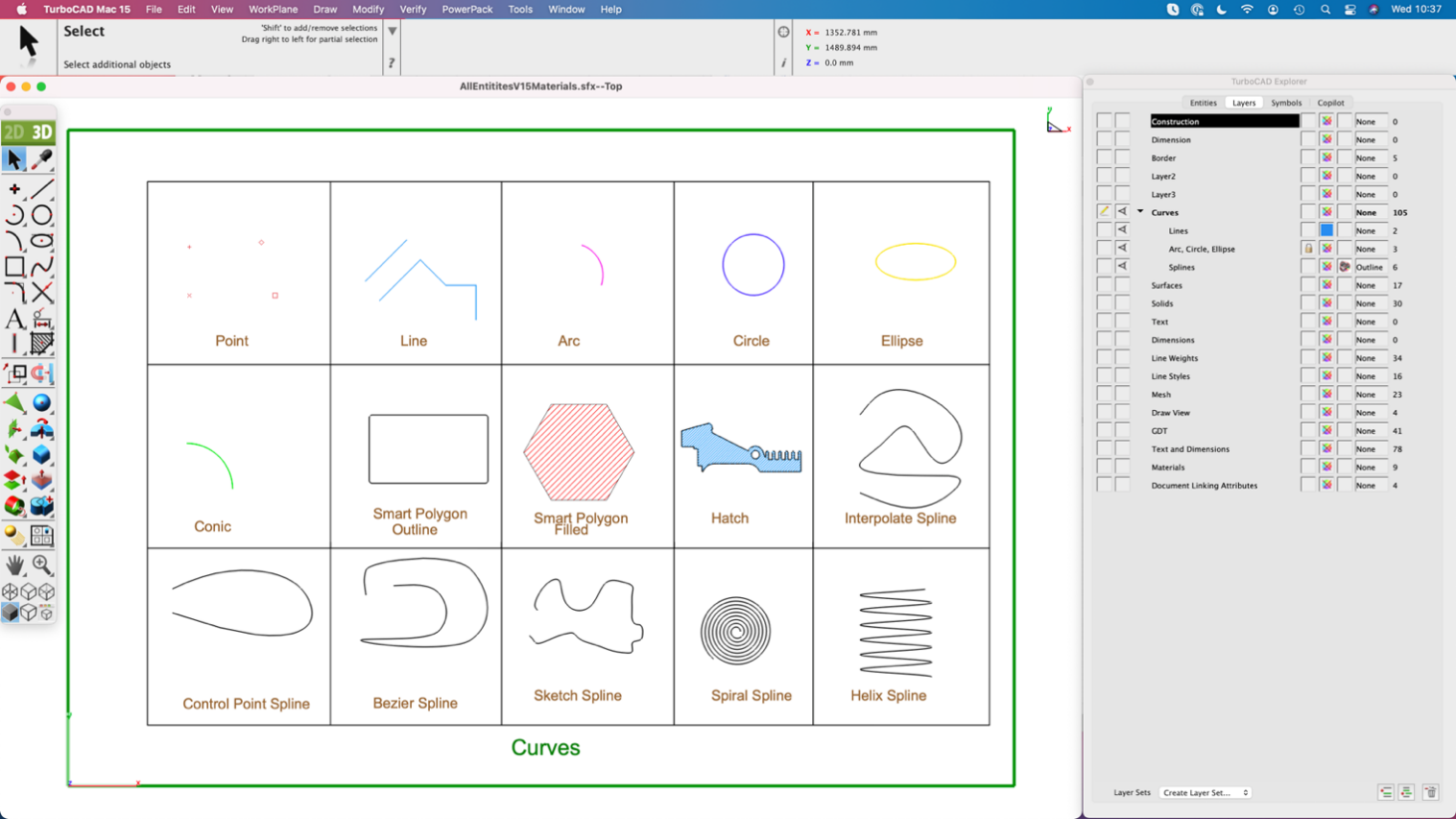Open the transform move tool
Viewport: 1456px width, 819px height.
(x=14, y=373)
